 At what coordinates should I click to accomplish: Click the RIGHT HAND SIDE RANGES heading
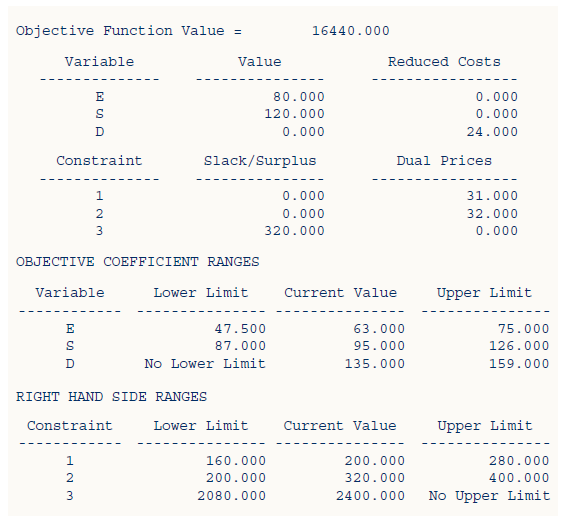click(x=111, y=397)
